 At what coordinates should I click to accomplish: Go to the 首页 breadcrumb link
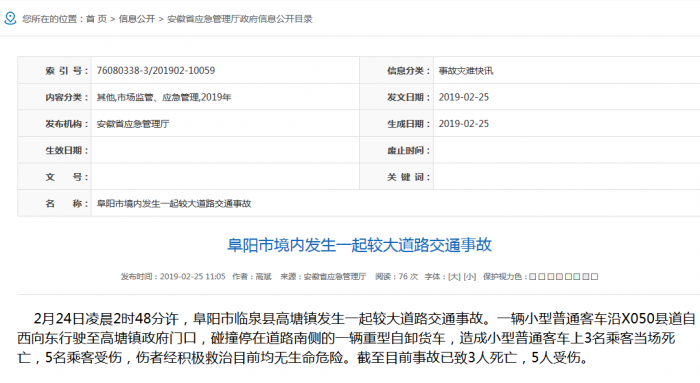[x=96, y=19]
